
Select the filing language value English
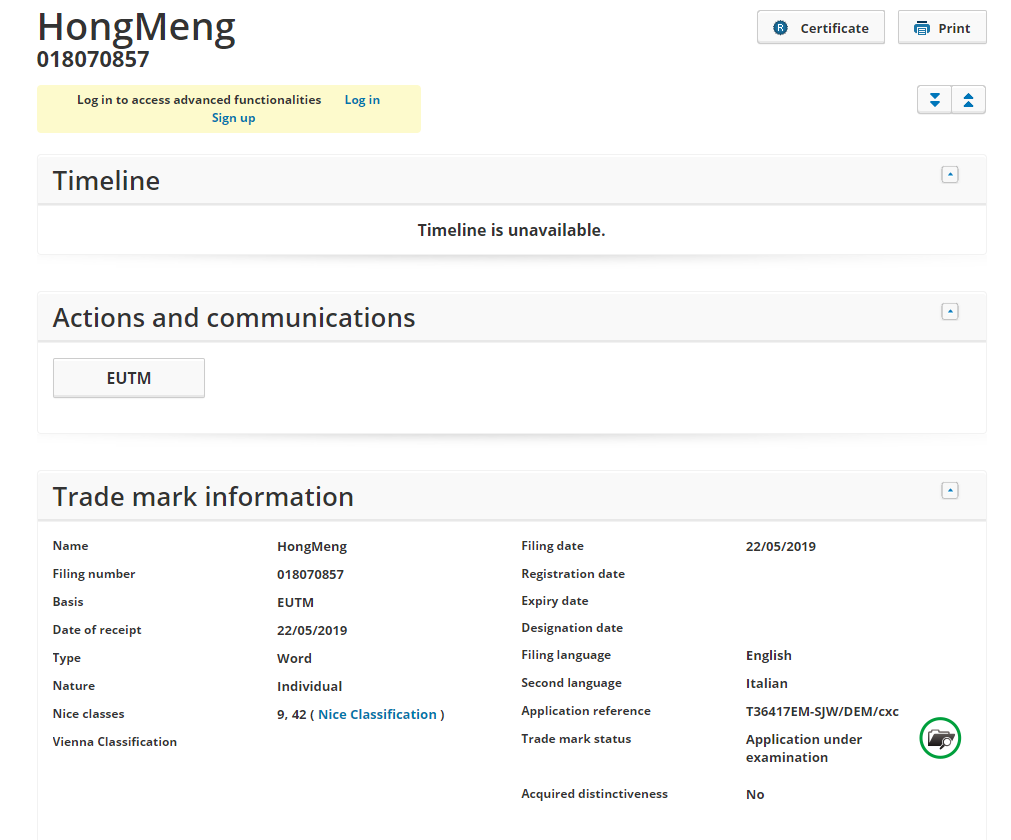(769, 656)
